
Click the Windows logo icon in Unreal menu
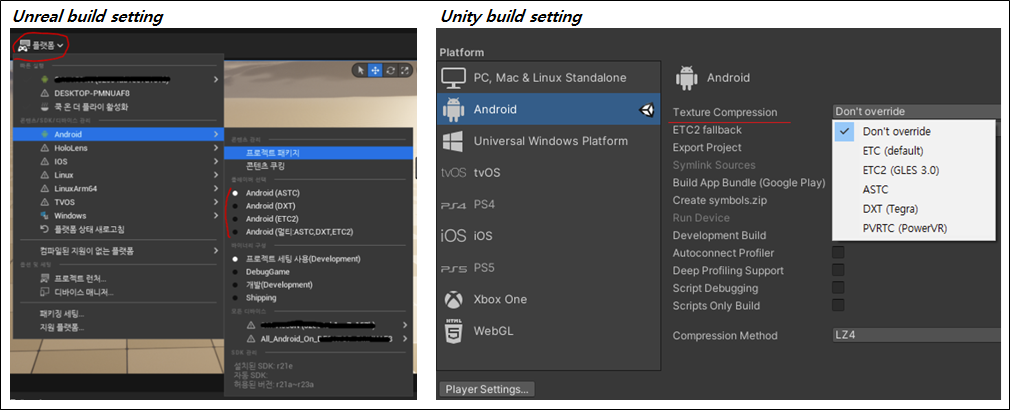[44, 216]
